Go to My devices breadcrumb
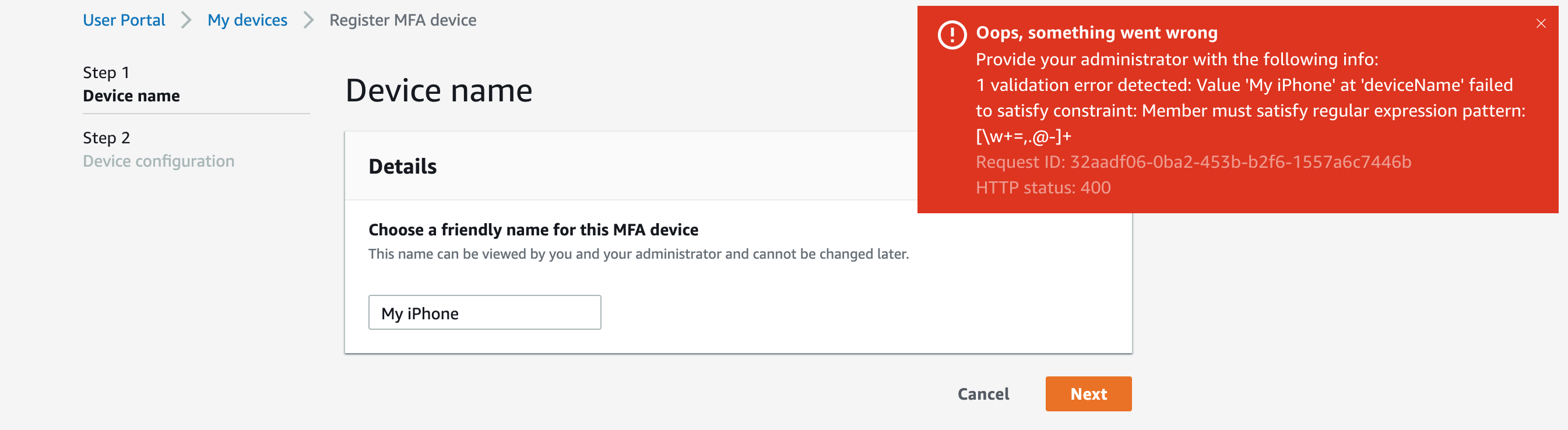Image resolution: width=1568 pixels, height=430 pixels. coord(247,20)
